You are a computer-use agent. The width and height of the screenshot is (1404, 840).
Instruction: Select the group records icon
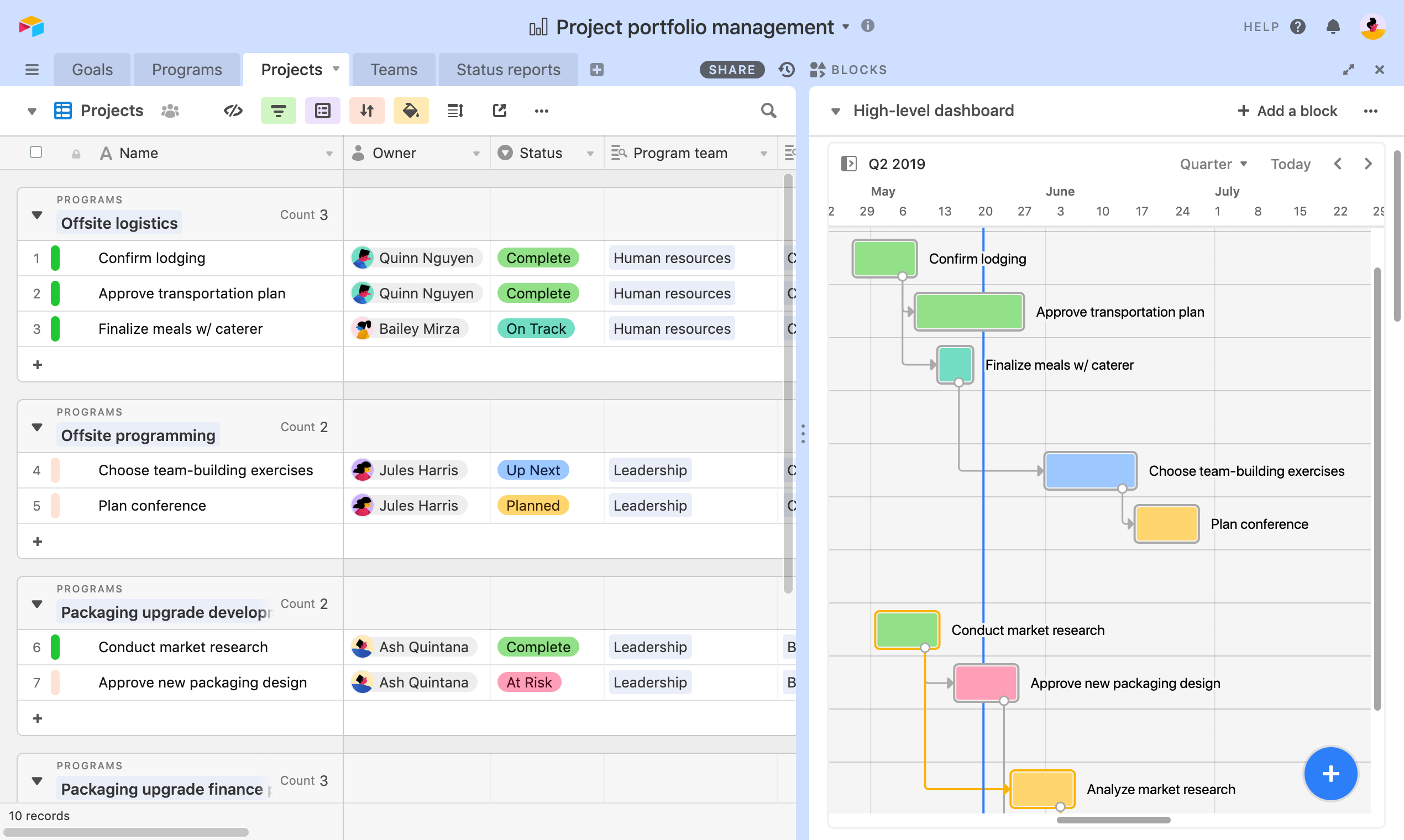323,111
